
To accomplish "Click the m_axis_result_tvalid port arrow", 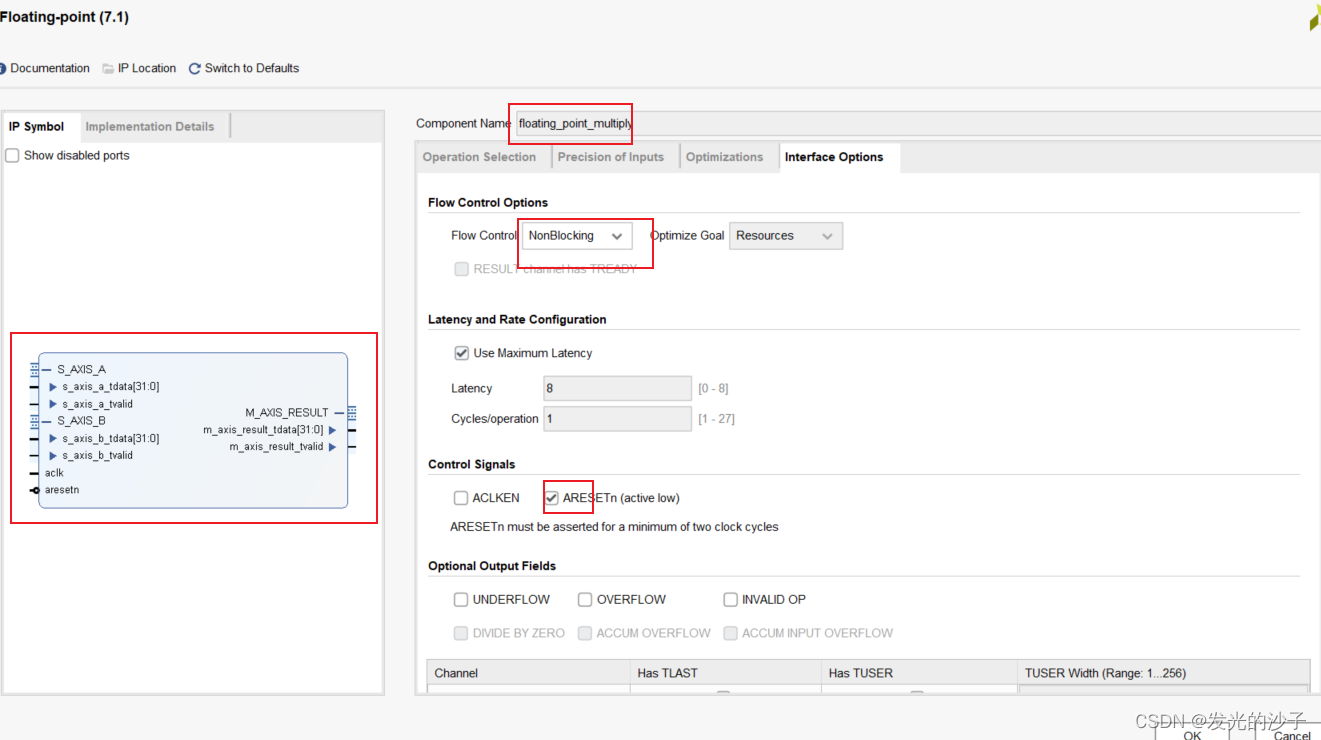I will pyautogui.click(x=333, y=447).
